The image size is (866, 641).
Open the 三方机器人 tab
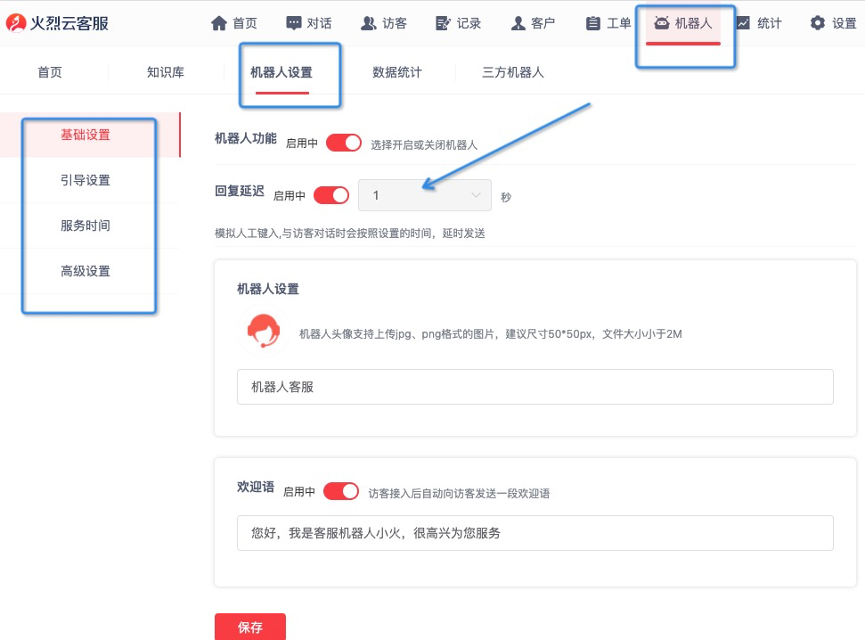tap(513, 72)
